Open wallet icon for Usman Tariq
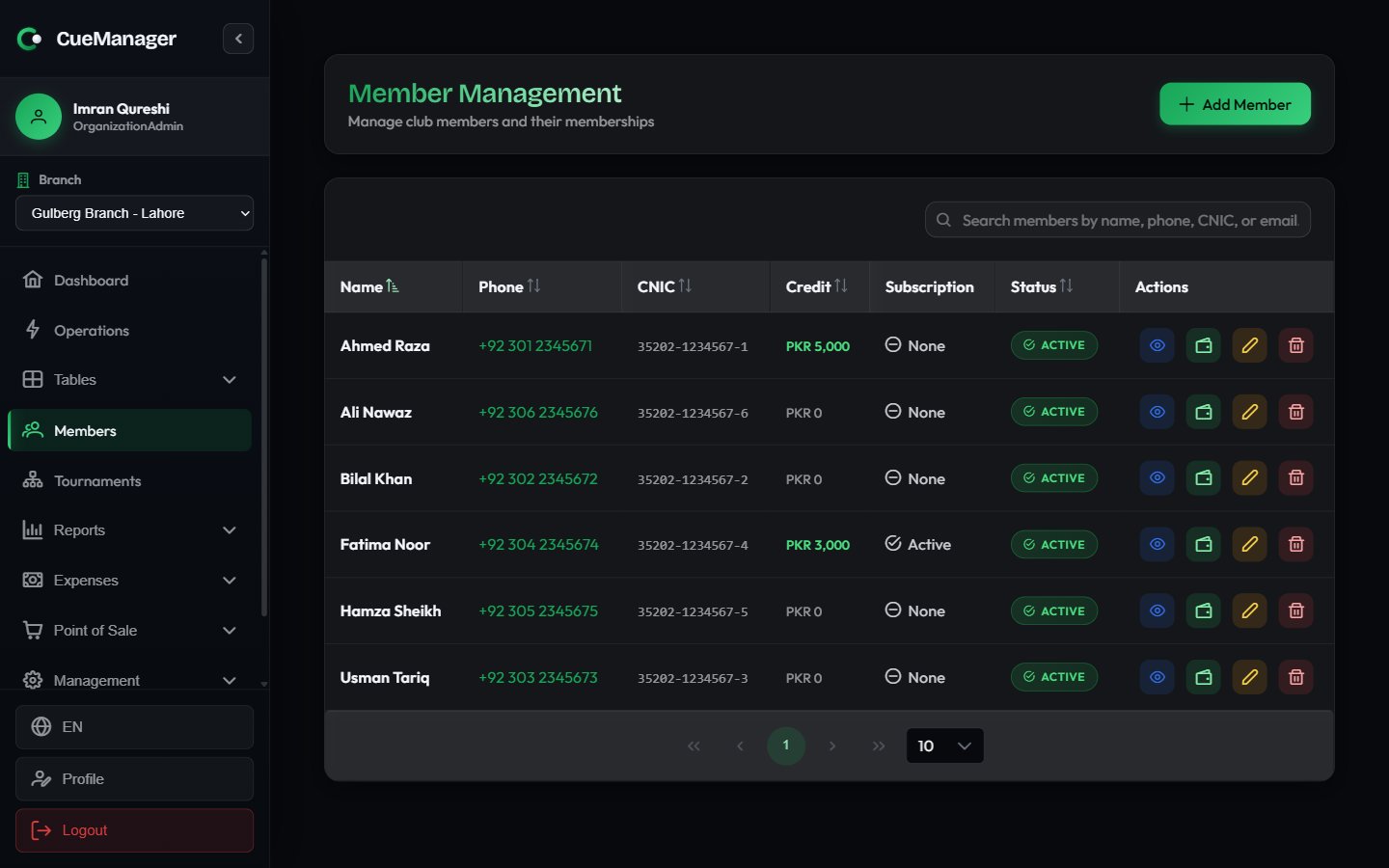Screen dimensions: 1389x868 (x=1203, y=677)
